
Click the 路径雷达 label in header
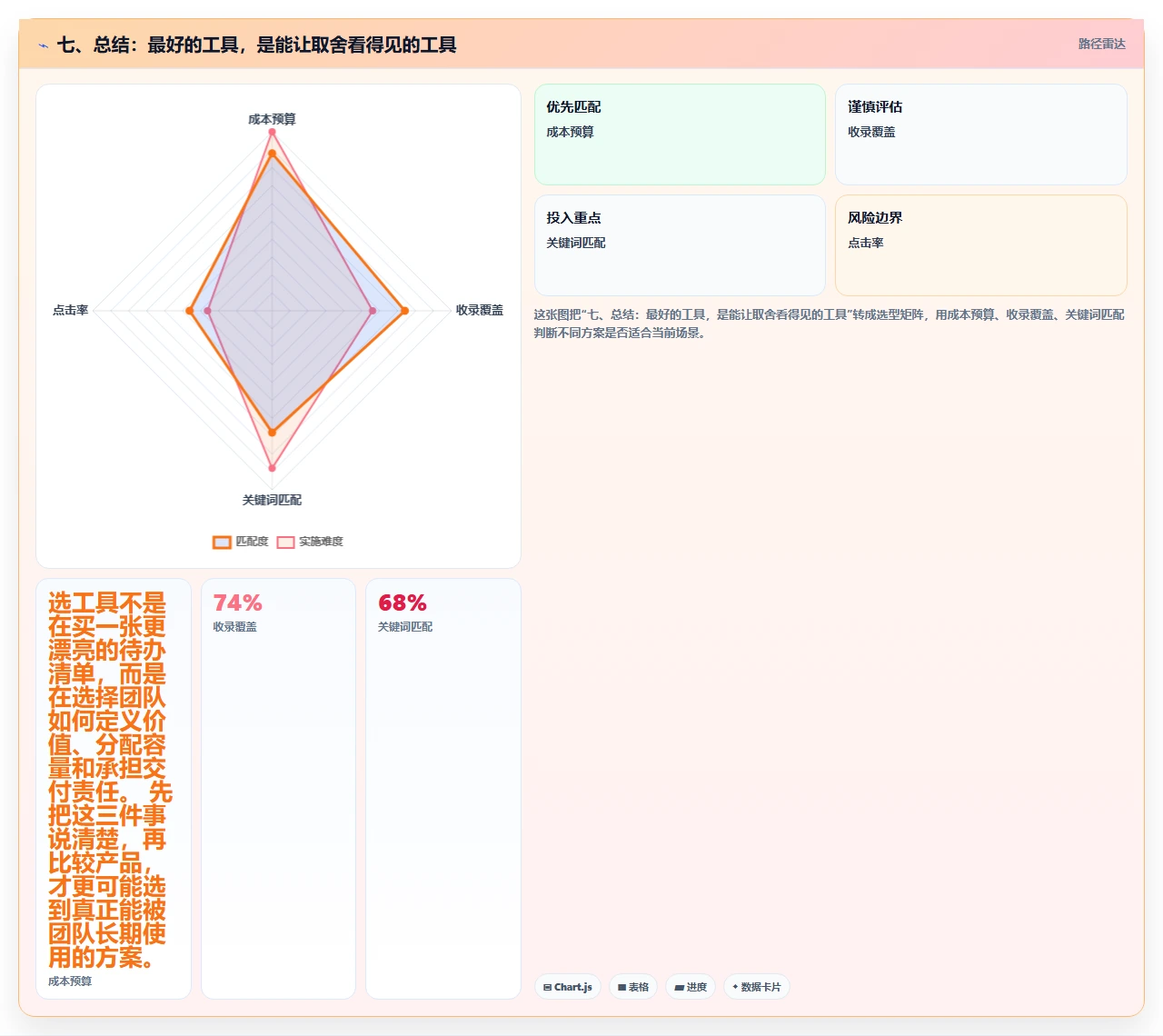click(x=1101, y=44)
